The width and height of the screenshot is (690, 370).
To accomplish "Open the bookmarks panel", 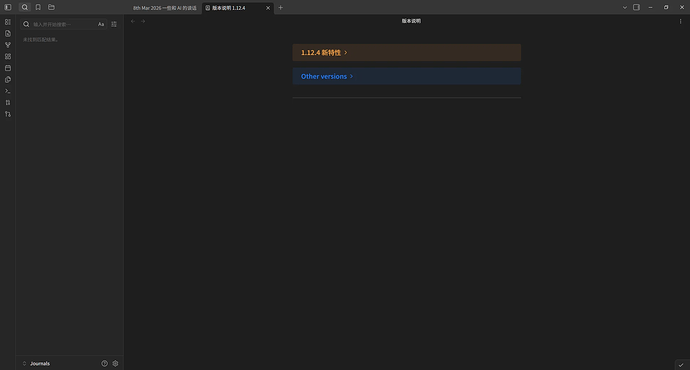I will [38, 7].
